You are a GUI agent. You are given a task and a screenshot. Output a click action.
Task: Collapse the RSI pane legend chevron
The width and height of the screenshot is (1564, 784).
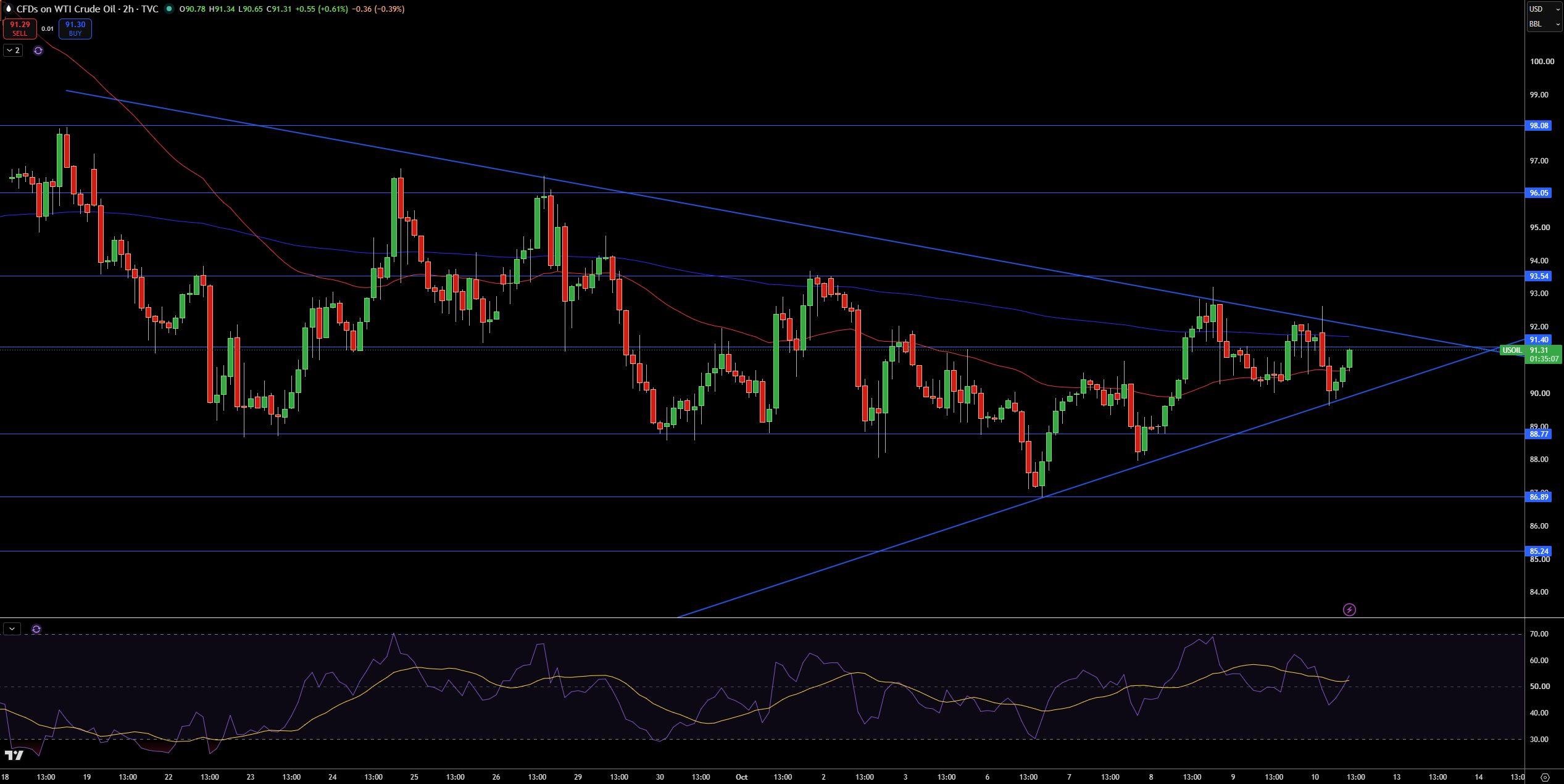point(12,629)
